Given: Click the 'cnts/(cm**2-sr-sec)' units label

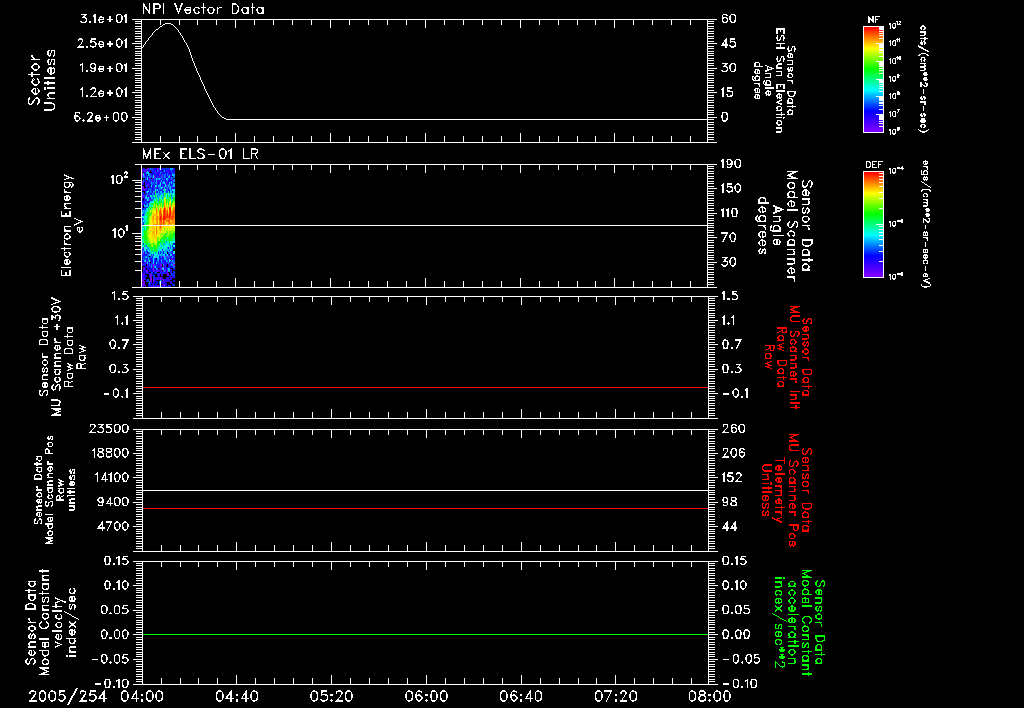Looking at the screenshot, I should pyautogui.click(x=923, y=78).
